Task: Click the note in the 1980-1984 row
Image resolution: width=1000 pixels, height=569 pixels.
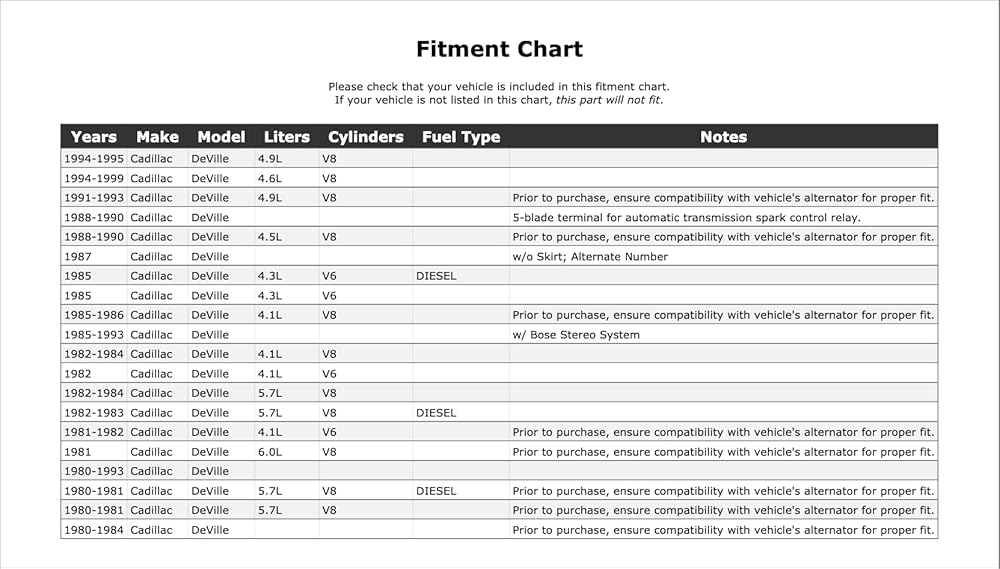Action: 723,530
